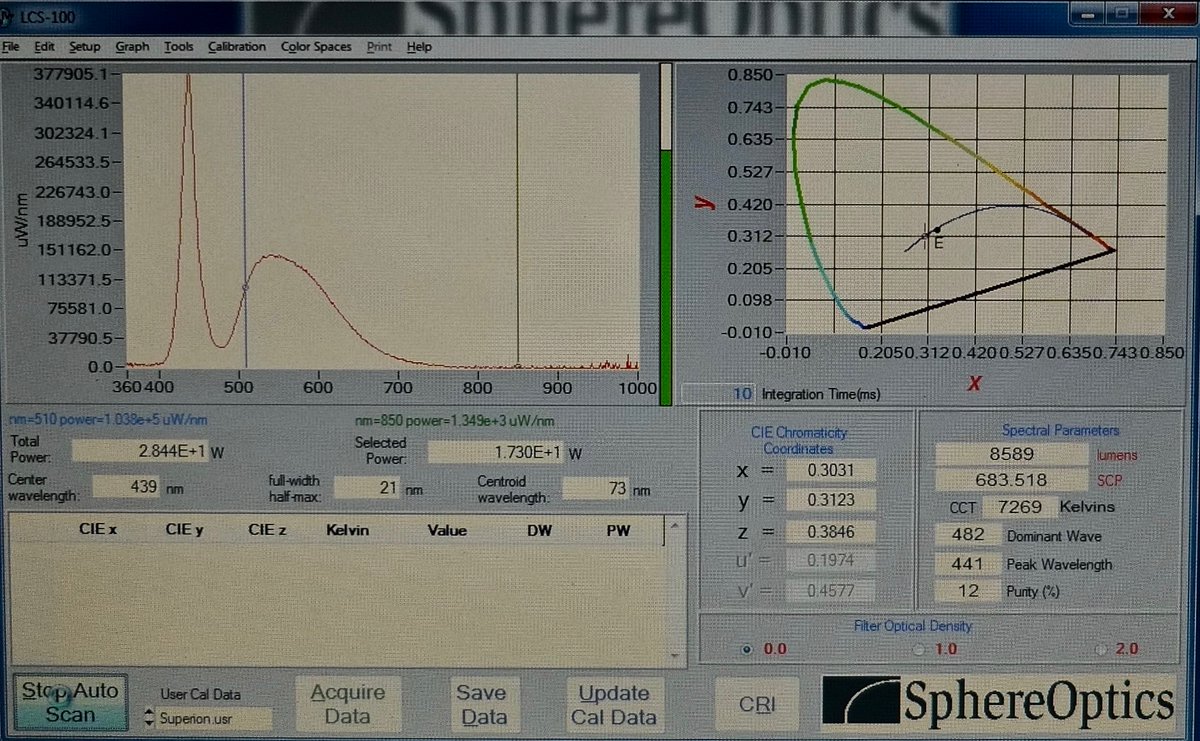Viewport: 1200px width, 741px height.
Task: Select filter optical density 2.0
Action: (x=1101, y=649)
